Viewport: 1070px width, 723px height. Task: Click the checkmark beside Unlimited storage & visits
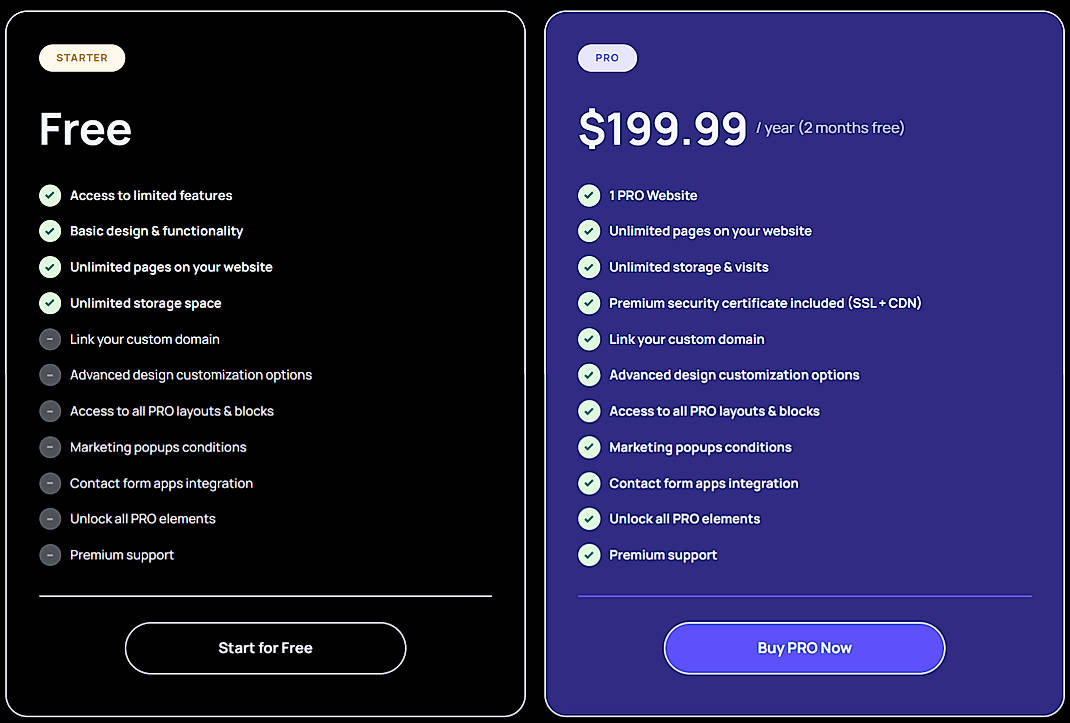coord(589,267)
